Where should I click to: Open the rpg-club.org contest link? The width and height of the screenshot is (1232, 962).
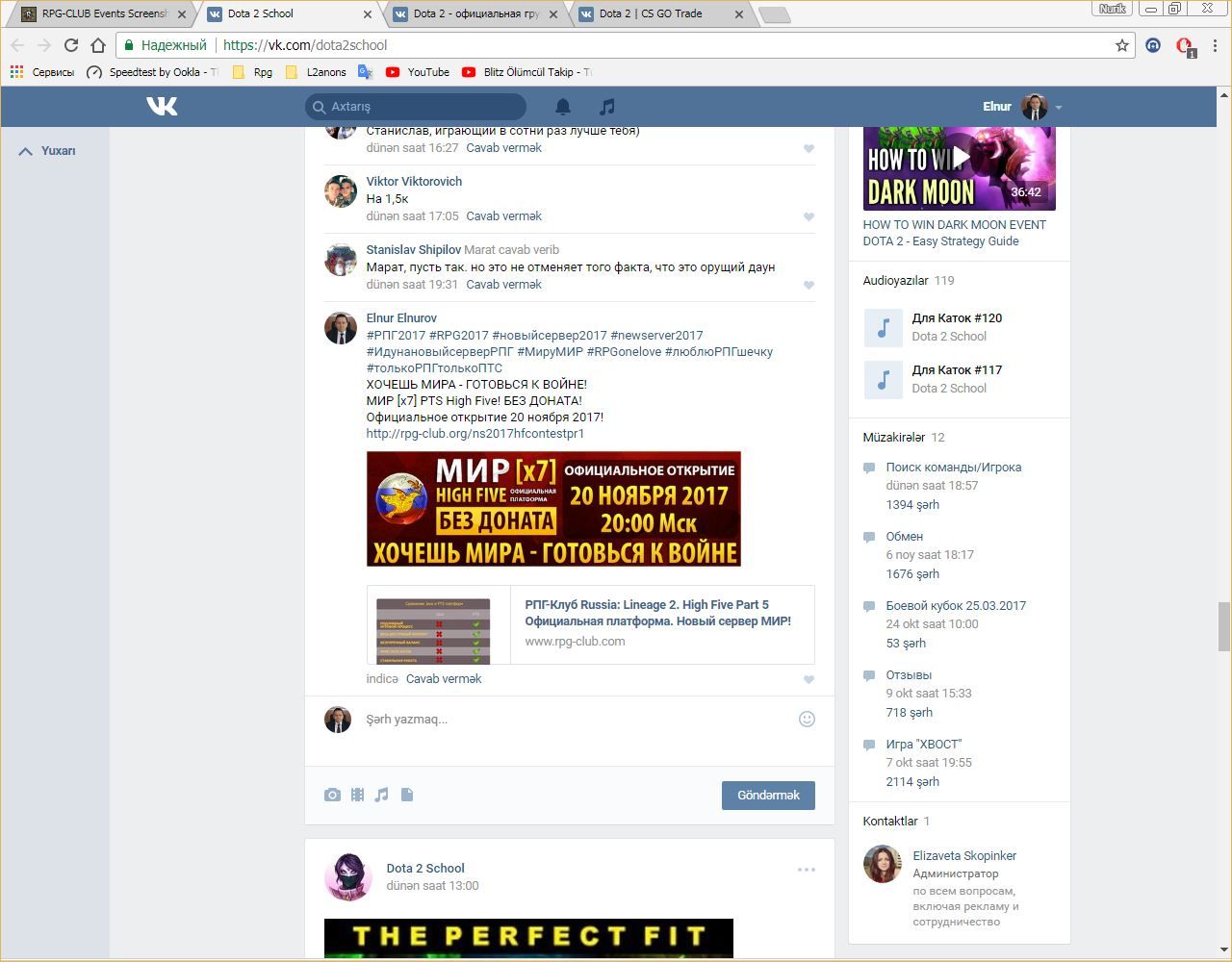pos(475,434)
